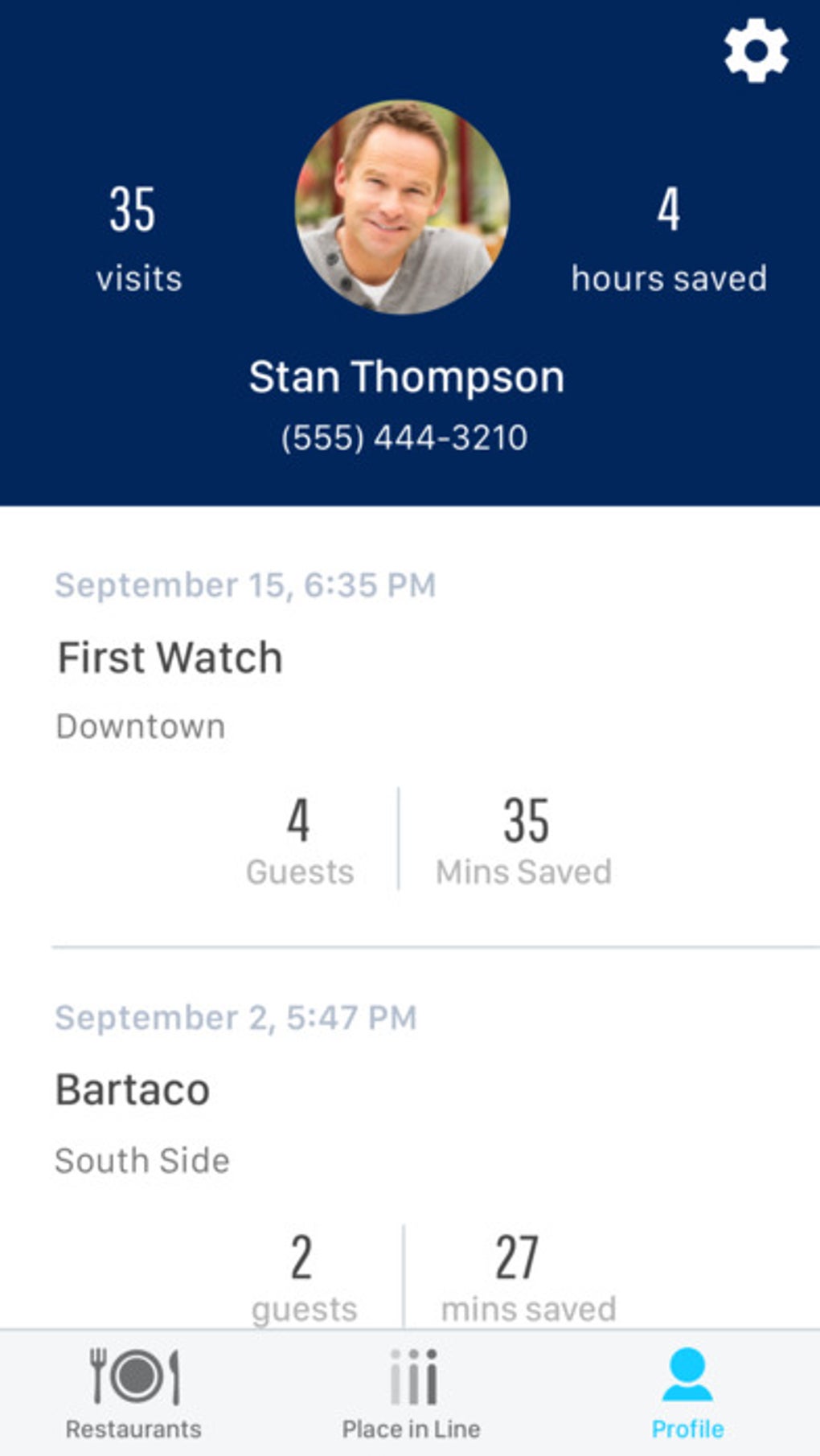820x1456 pixels.
Task: Tap the 35 visits counter
Action: click(137, 238)
